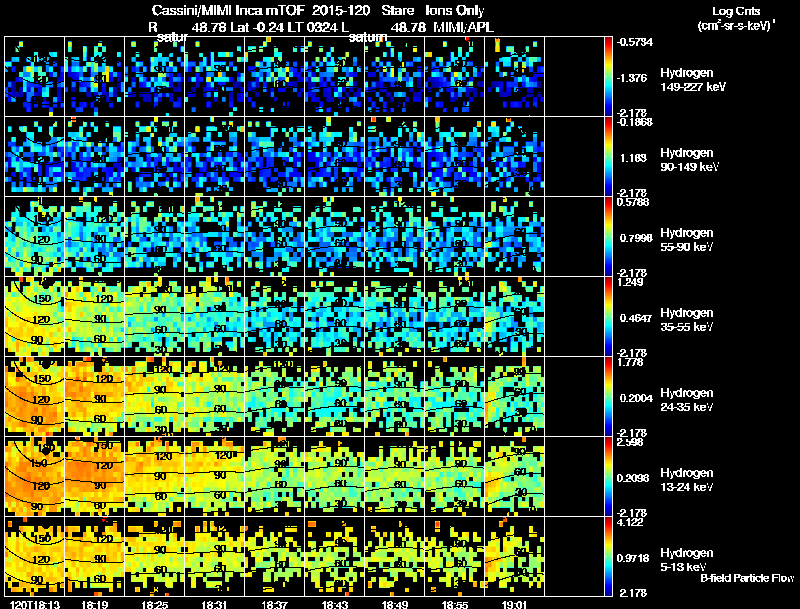Click the '18:49' time axis label
Viewport: 800px width, 609px height.
point(394,604)
